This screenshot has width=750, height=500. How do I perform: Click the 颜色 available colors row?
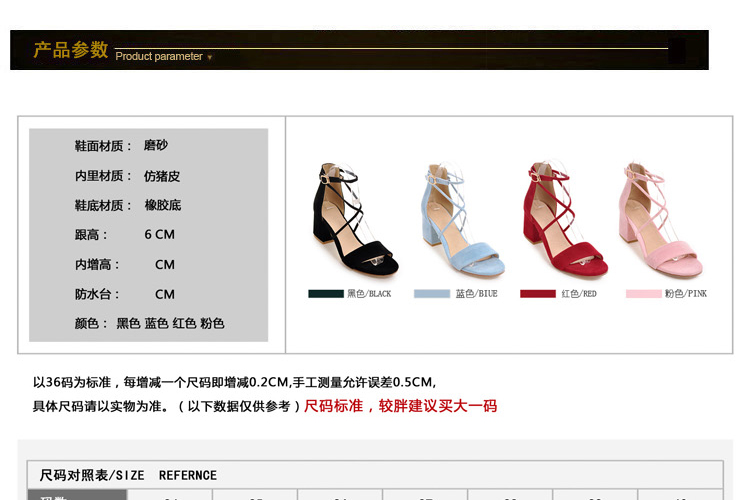click(x=149, y=324)
